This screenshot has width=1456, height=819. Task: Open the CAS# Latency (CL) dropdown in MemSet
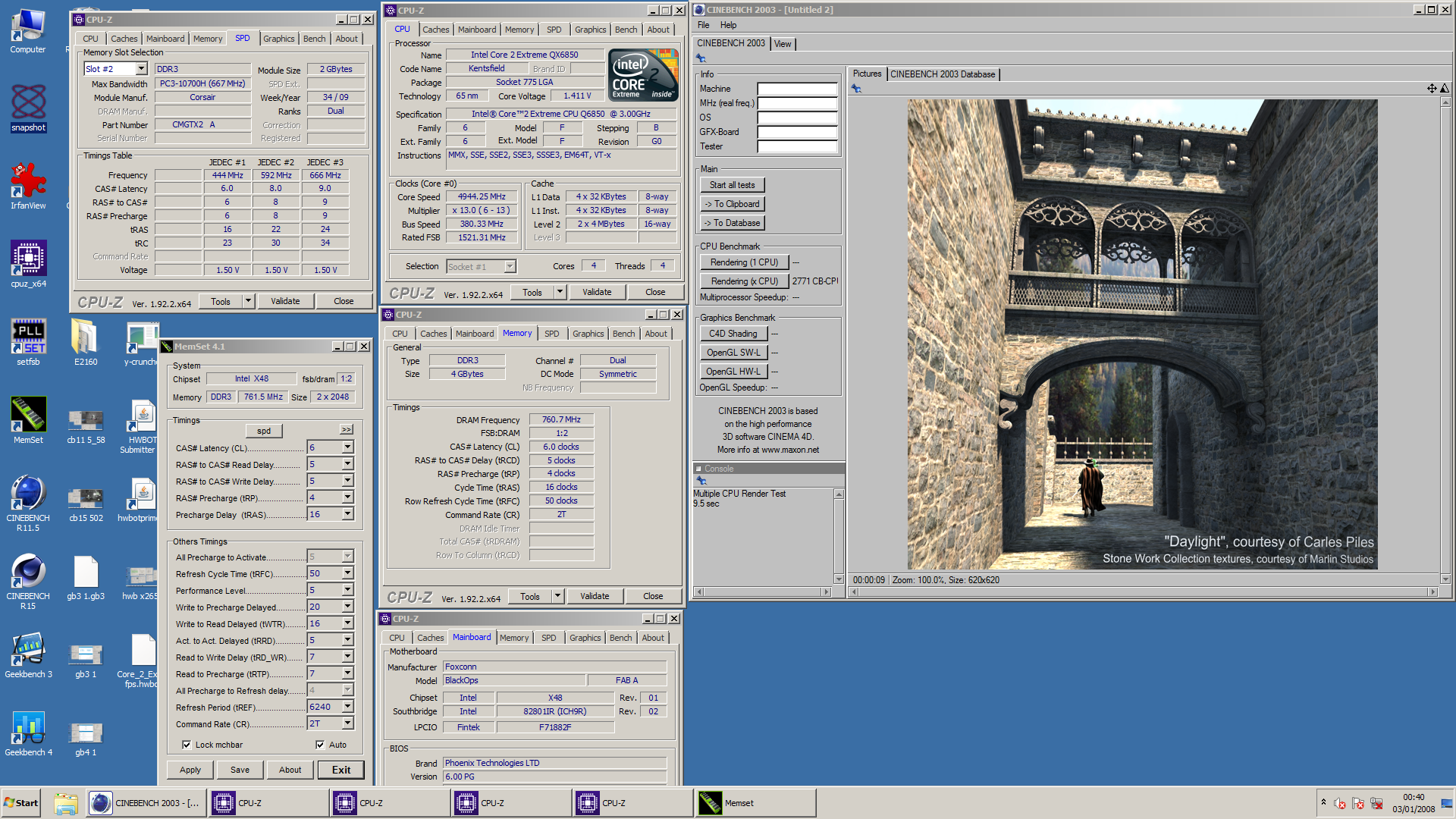pos(347,447)
